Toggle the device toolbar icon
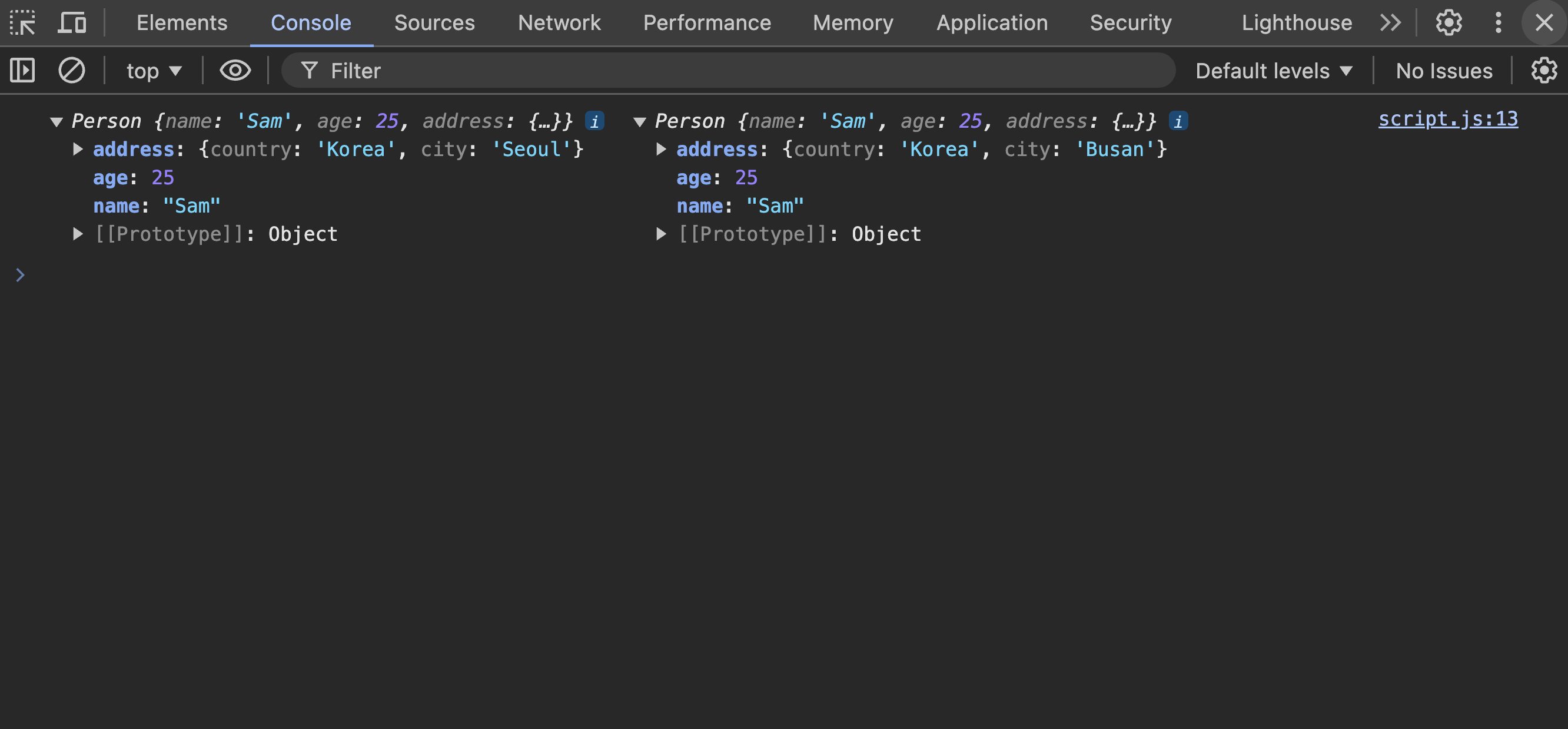This screenshot has height=729, width=1568. 72,22
